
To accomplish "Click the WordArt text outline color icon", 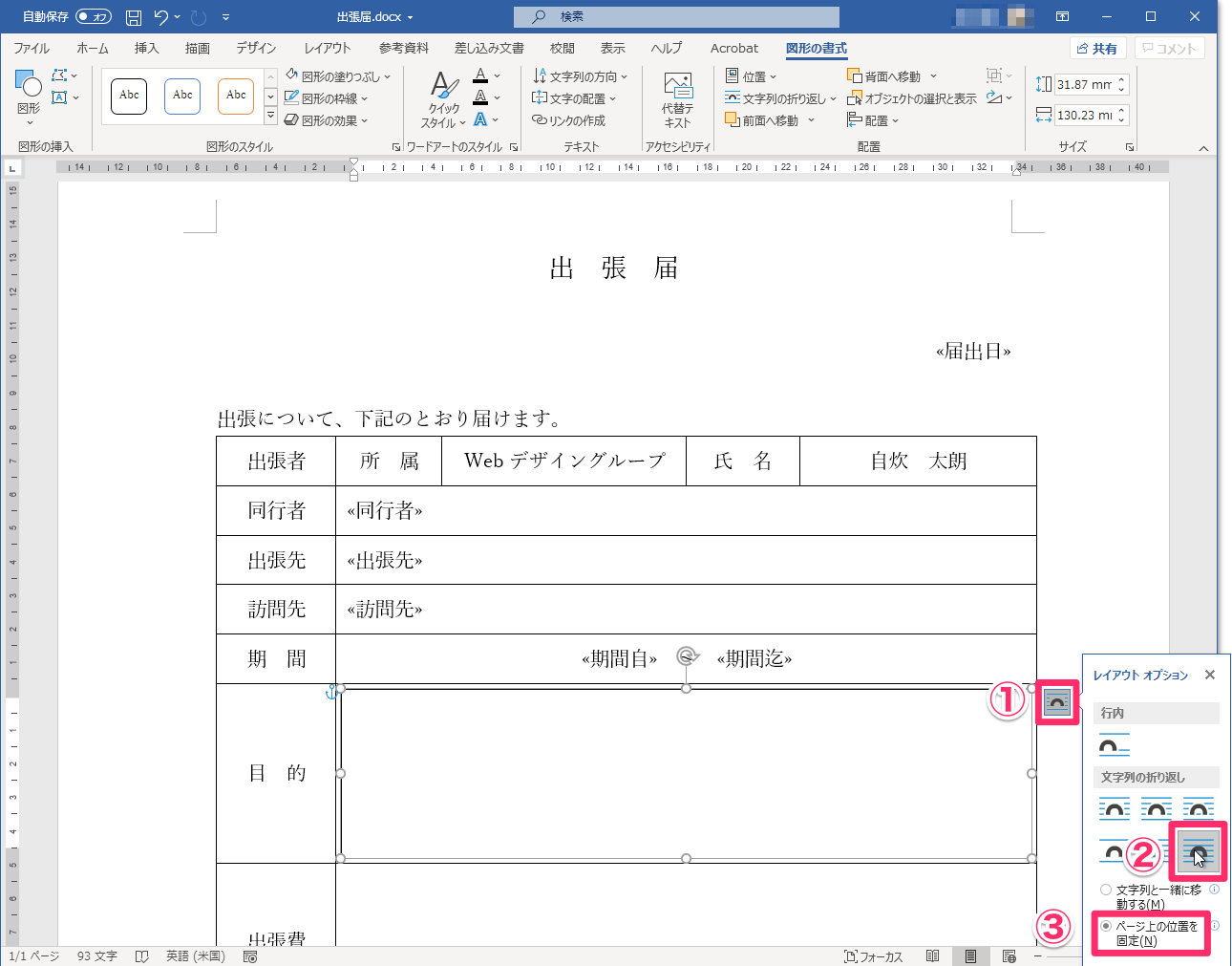I will [481, 97].
